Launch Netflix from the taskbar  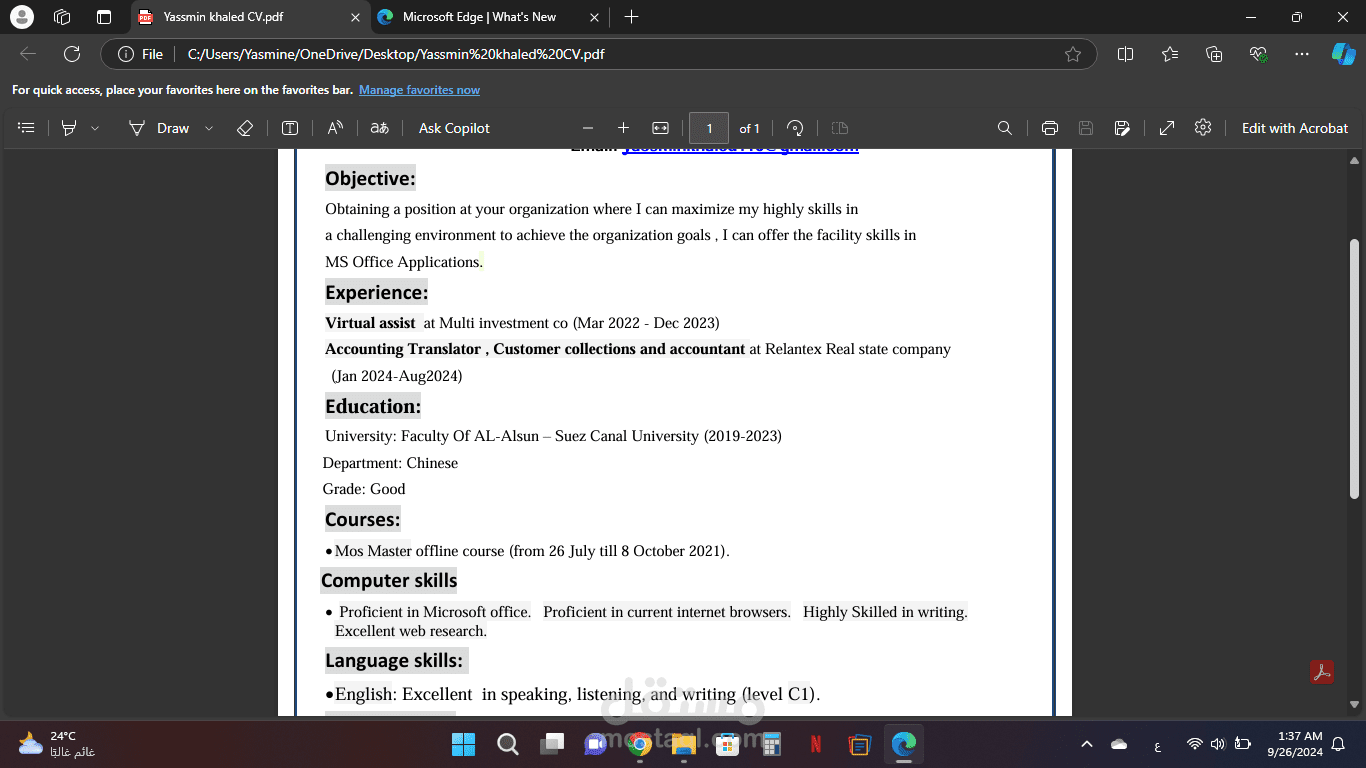(815, 744)
